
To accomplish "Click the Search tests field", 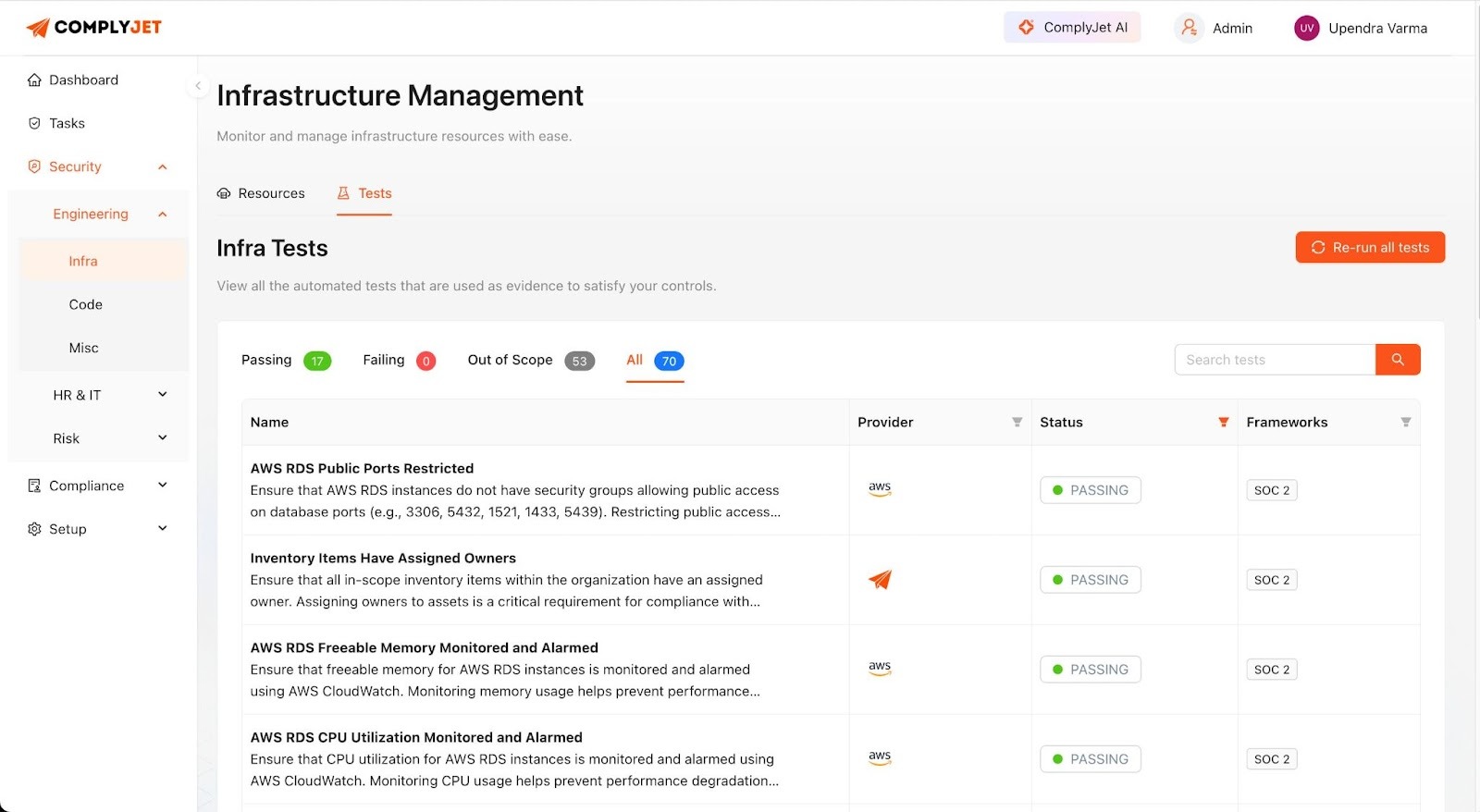I will point(1275,360).
